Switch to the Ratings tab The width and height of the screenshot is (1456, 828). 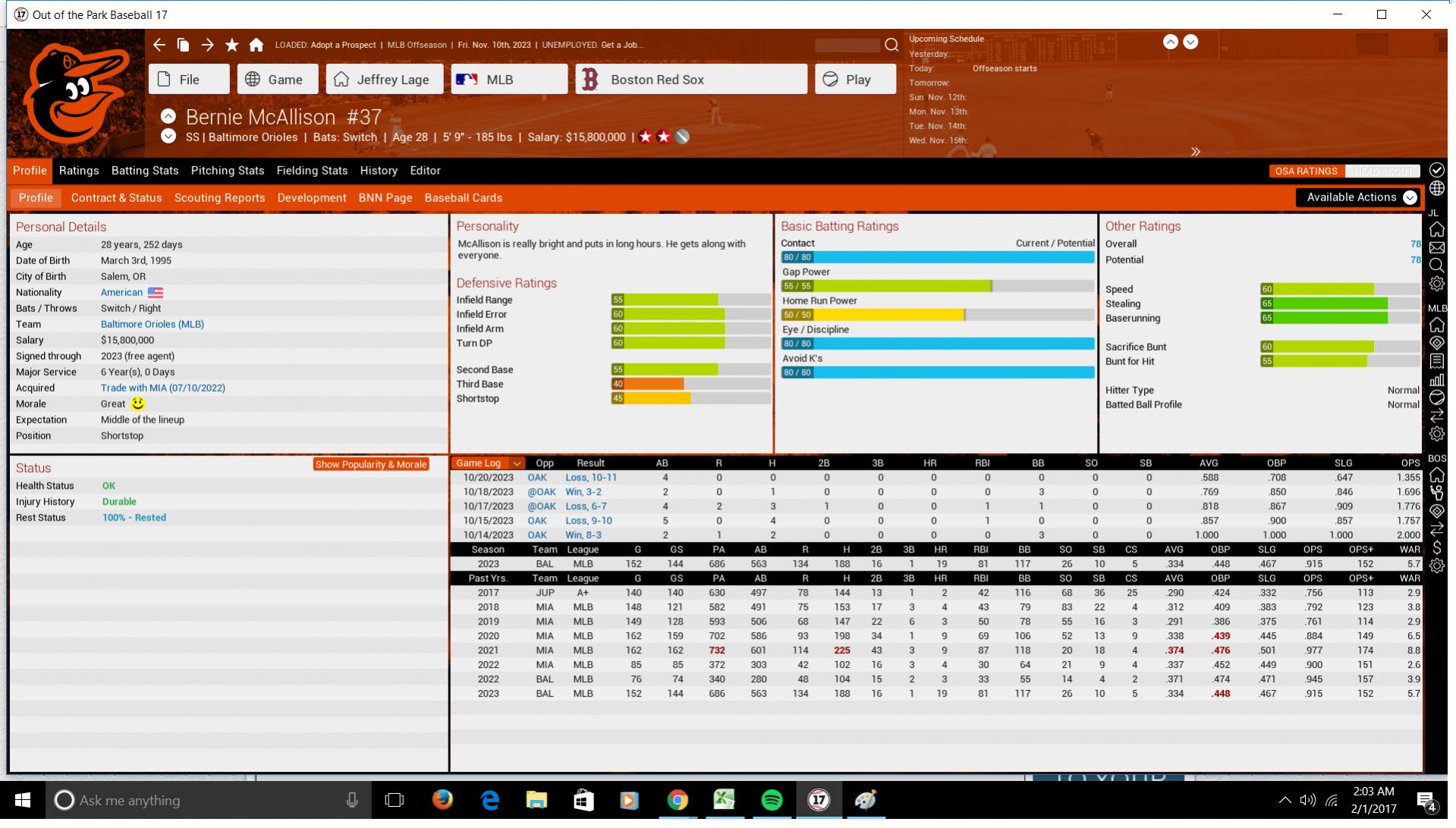79,171
